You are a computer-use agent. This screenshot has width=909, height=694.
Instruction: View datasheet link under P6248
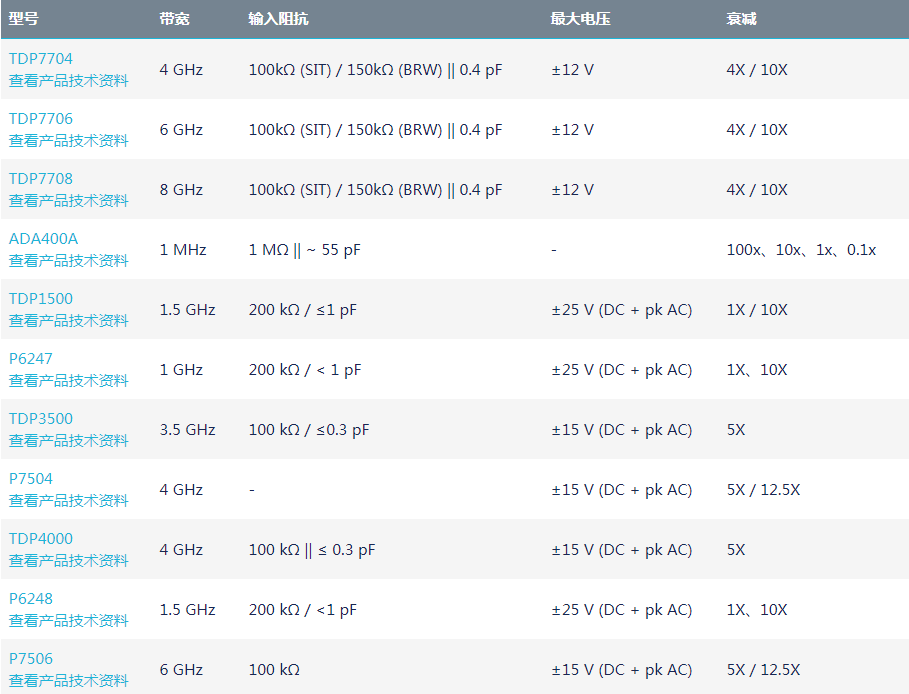click(x=68, y=620)
